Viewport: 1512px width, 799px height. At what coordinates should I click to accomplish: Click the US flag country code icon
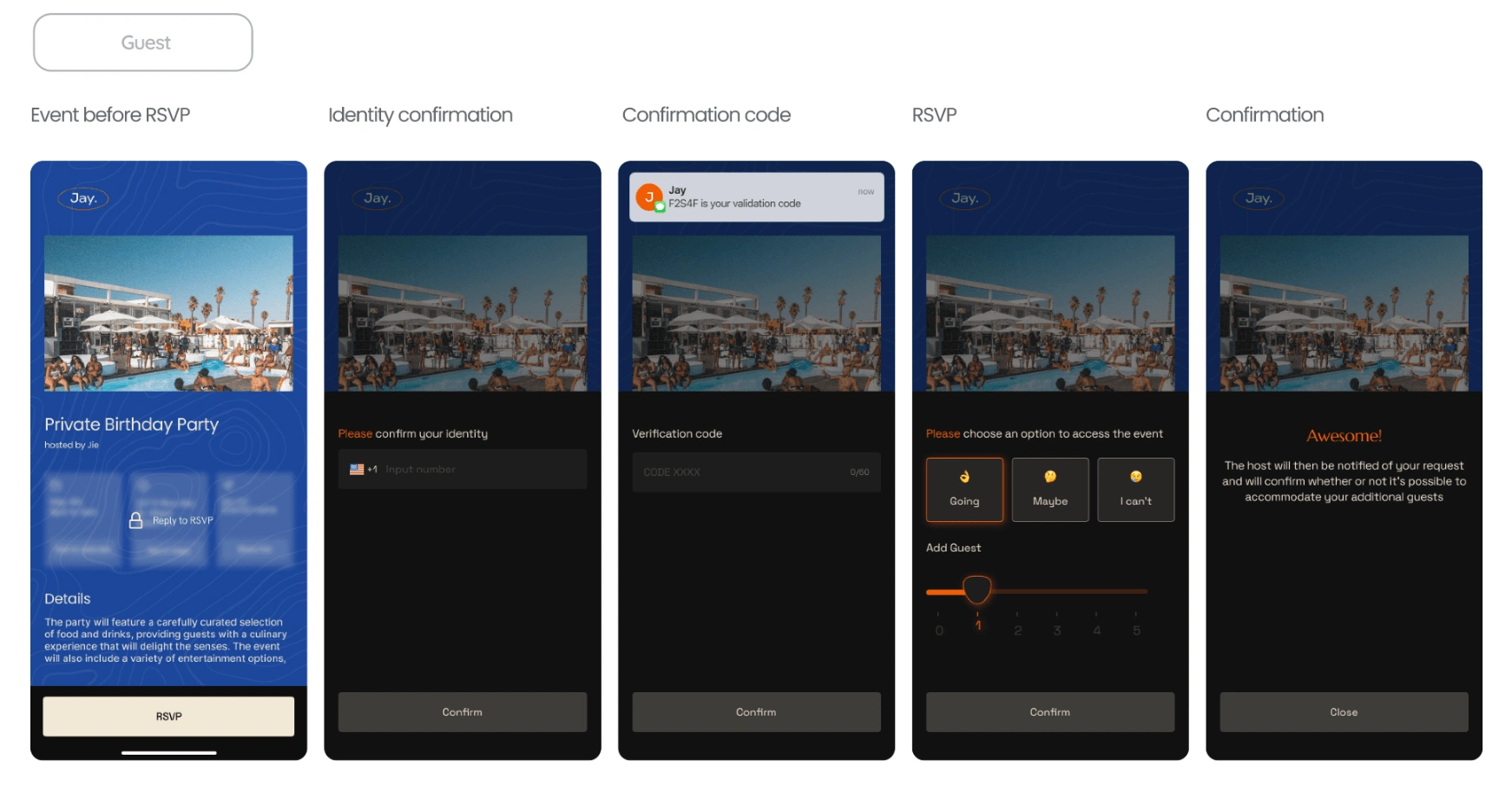tap(357, 469)
